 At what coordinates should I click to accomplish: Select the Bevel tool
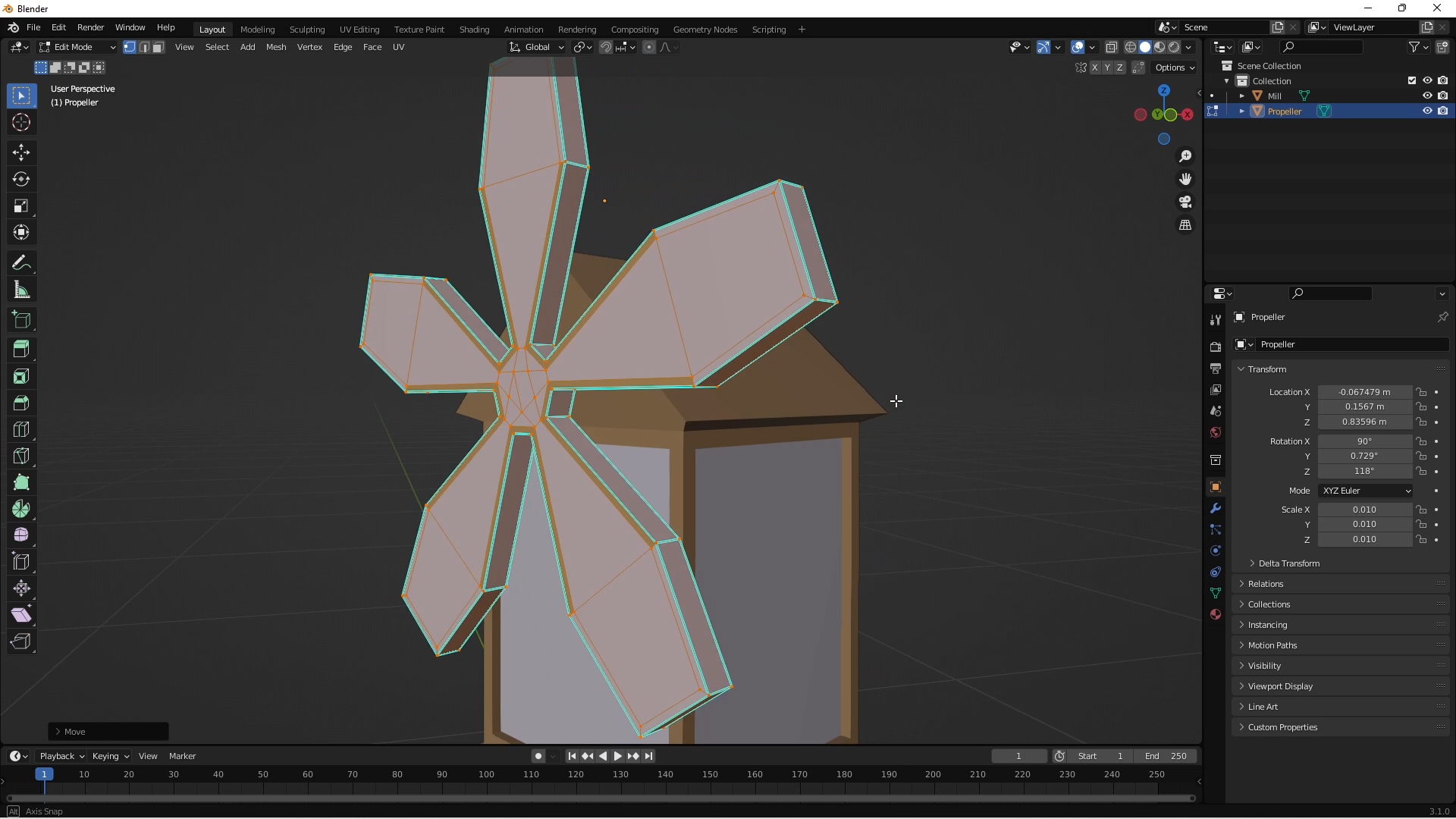pyautogui.click(x=21, y=403)
